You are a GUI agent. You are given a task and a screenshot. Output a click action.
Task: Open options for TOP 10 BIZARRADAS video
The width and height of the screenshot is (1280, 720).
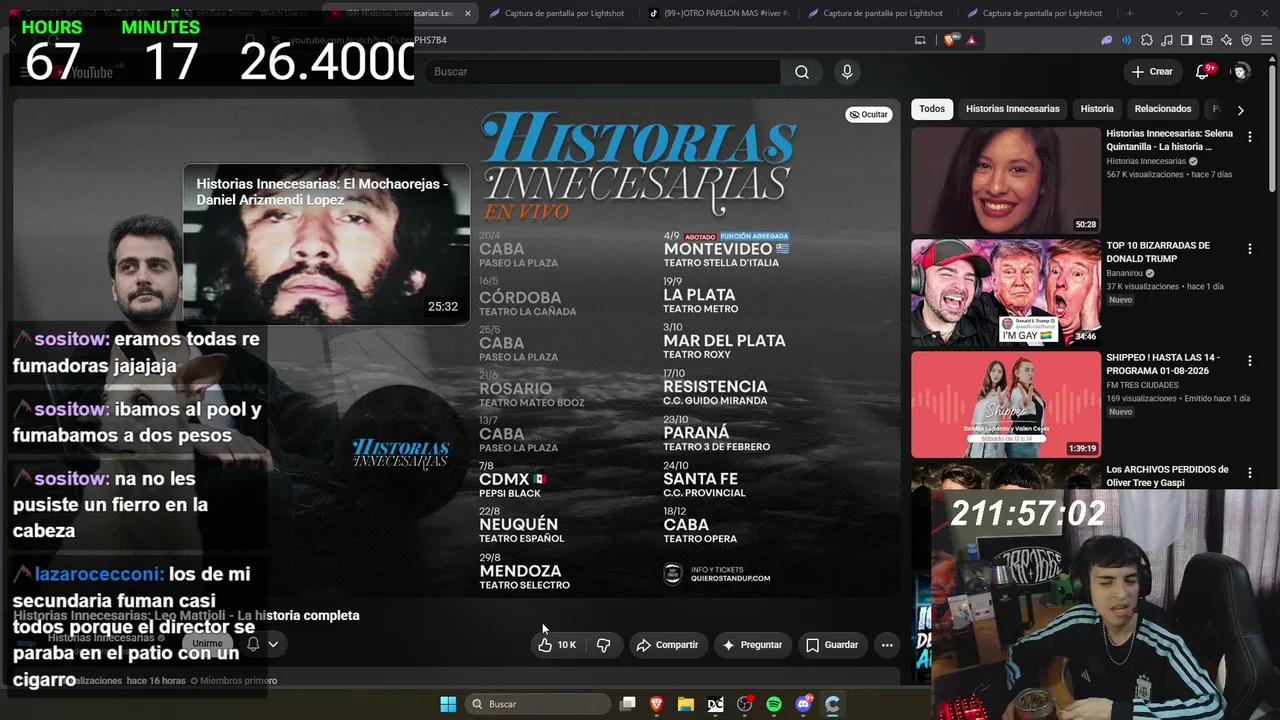pyautogui.click(x=1249, y=249)
